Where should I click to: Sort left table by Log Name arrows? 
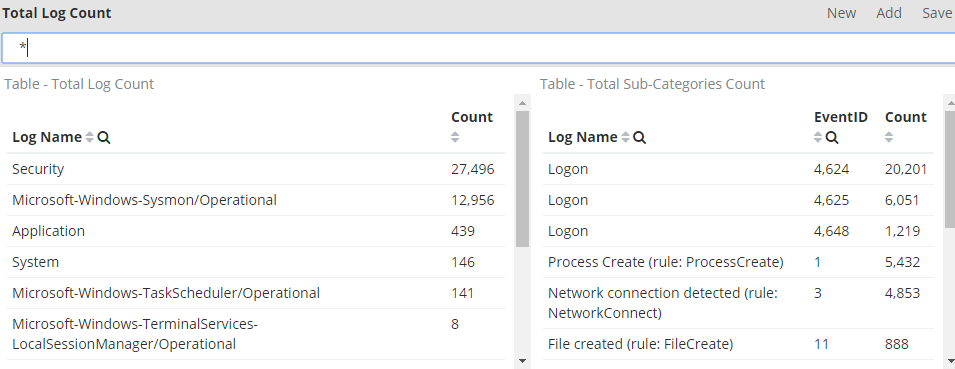pos(90,138)
